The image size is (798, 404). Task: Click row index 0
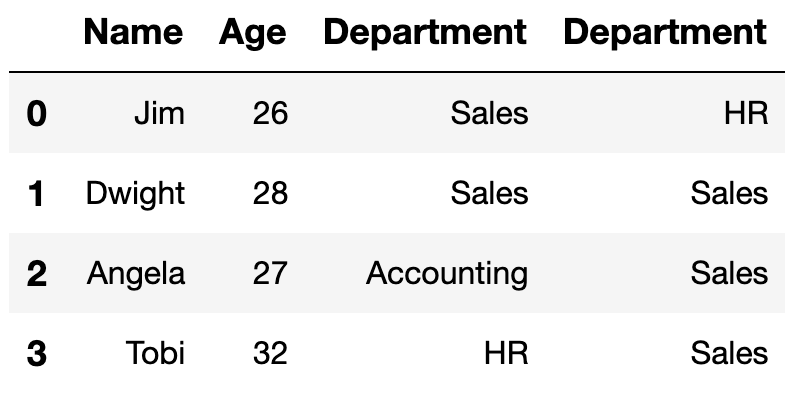click(37, 113)
